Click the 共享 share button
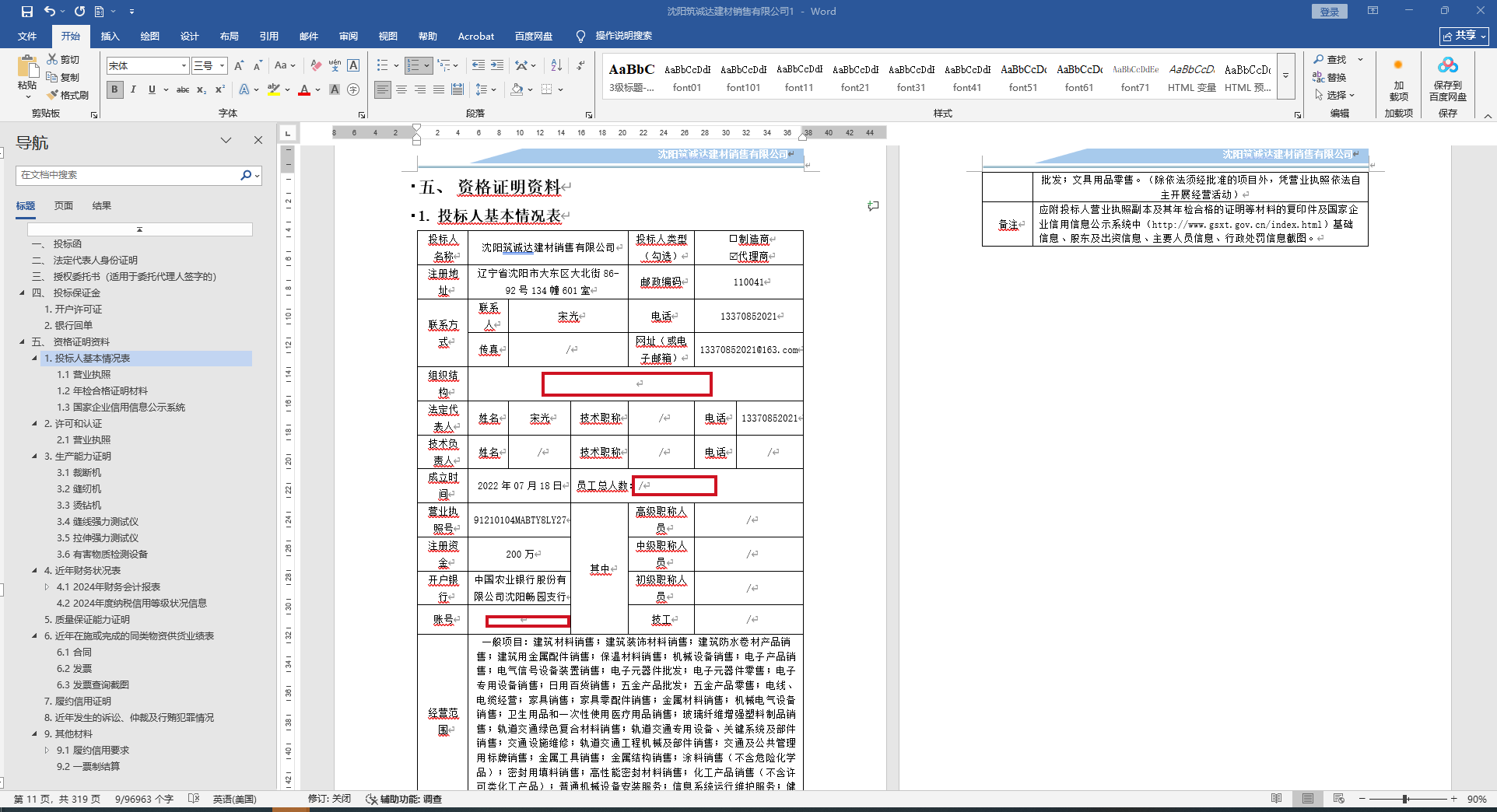 [1464, 36]
